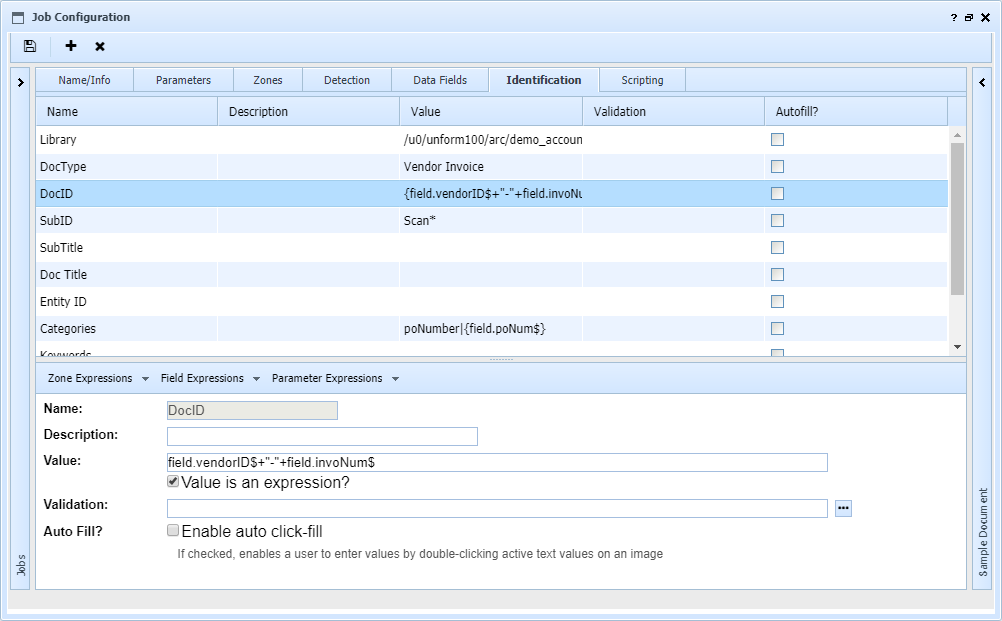The image size is (1002, 621).
Task: Switch to the Scripting tab
Action: point(642,80)
